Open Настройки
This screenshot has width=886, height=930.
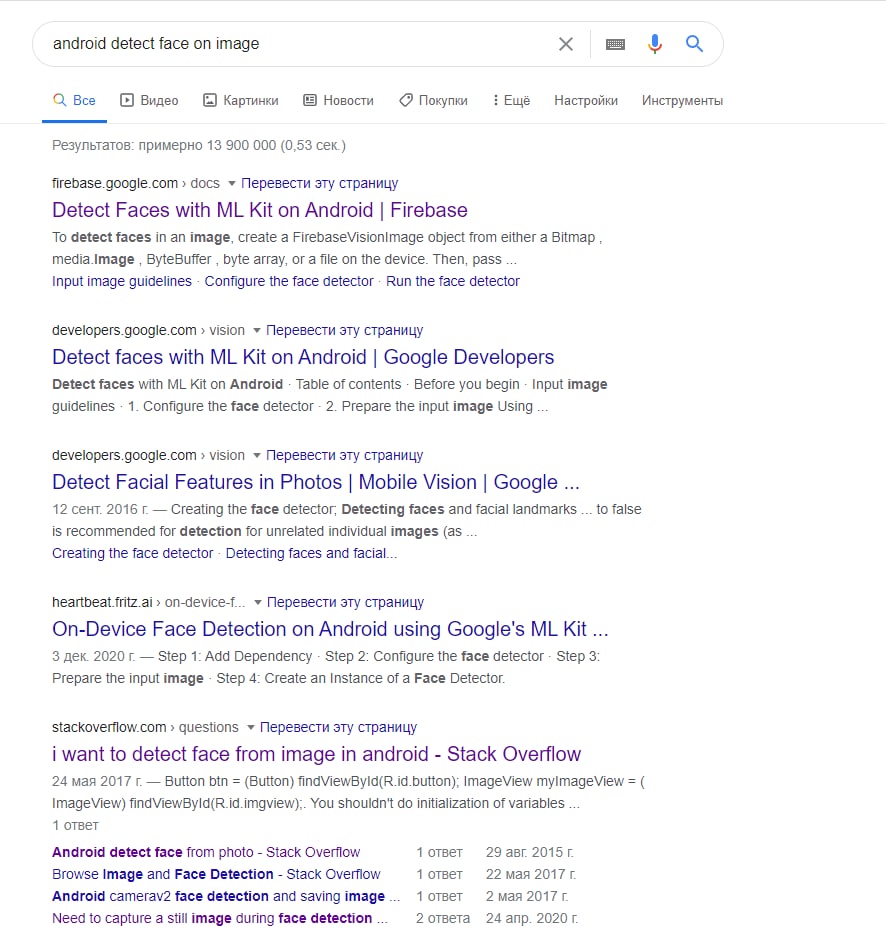(586, 100)
